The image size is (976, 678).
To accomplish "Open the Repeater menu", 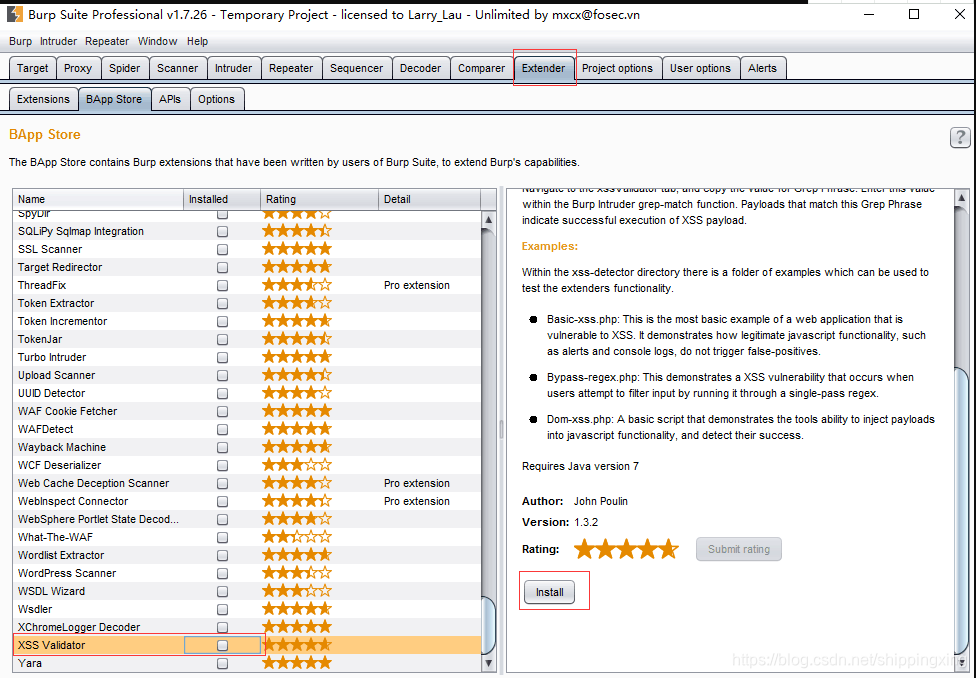I will (x=107, y=41).
